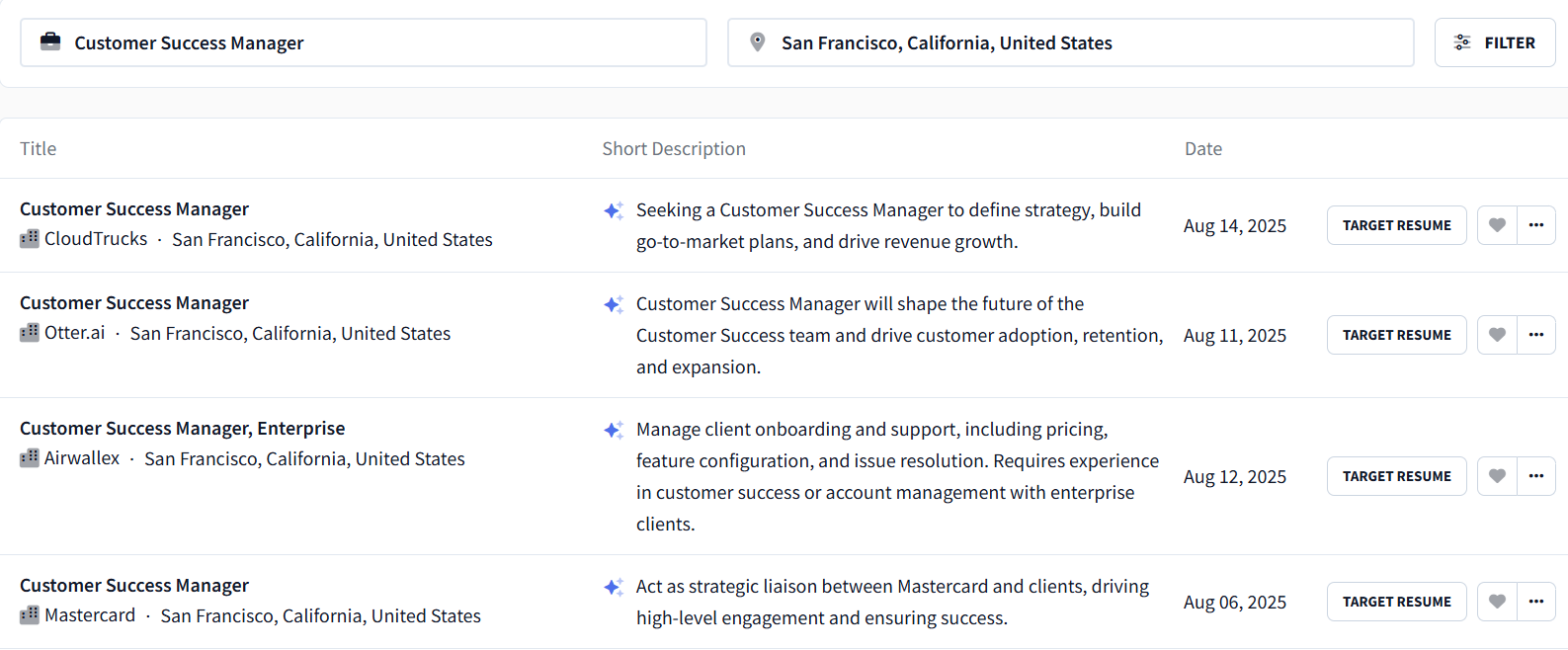Click Target Resume for Airwallex job
This screenshot has width=1568, height=650.
tap(1396, 476)
